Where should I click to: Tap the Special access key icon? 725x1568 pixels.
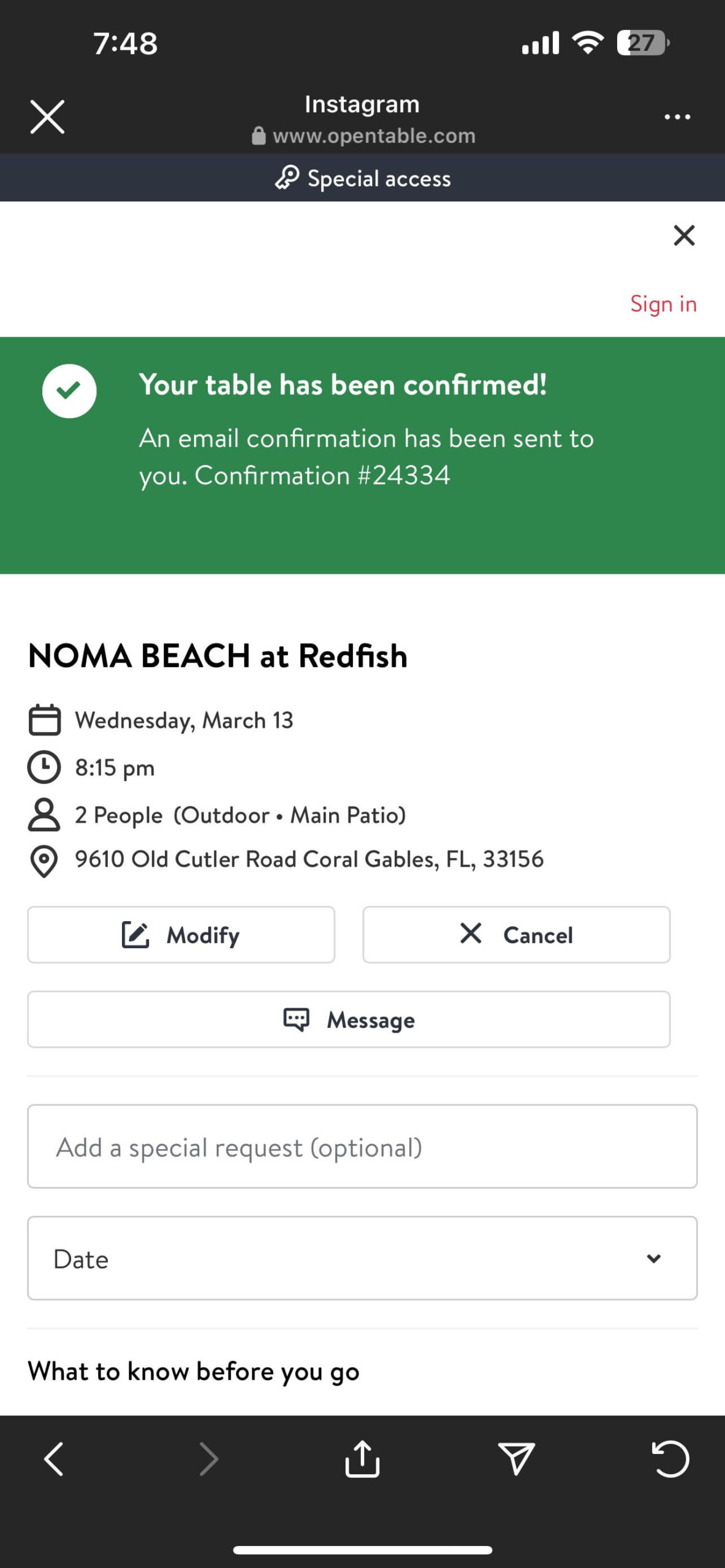click(x=287, y=178)
